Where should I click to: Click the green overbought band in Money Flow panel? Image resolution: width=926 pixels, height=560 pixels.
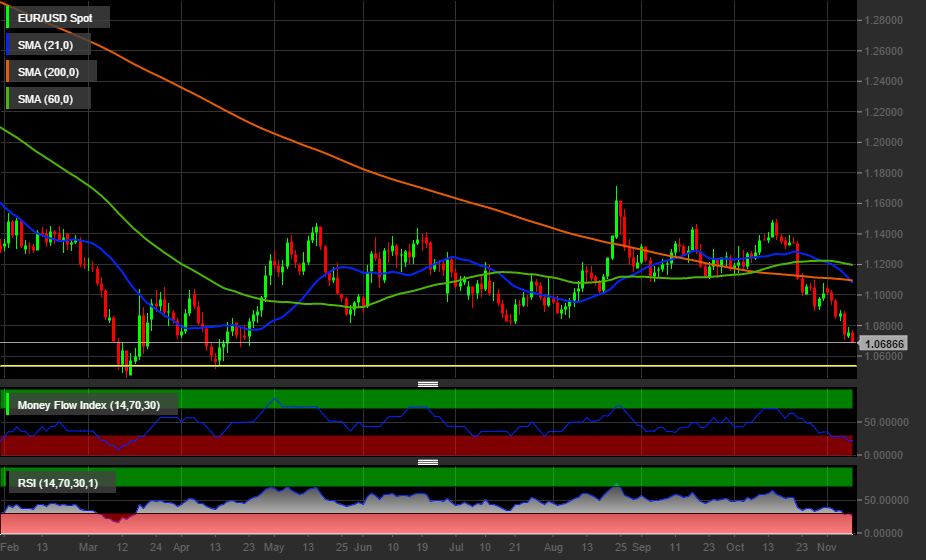coord(500,399)
